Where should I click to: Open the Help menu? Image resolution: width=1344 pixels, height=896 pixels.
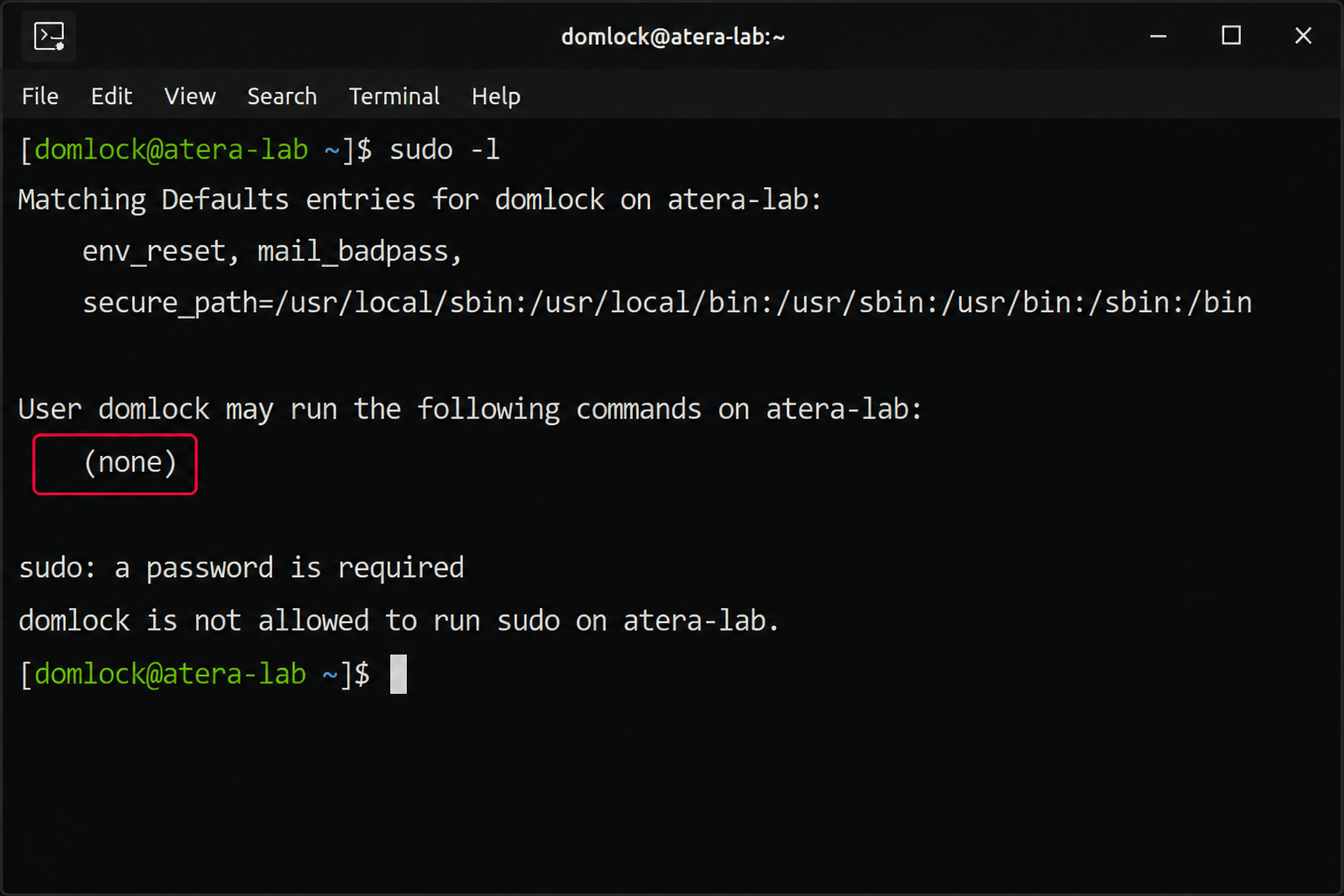(x=496, y=96)
